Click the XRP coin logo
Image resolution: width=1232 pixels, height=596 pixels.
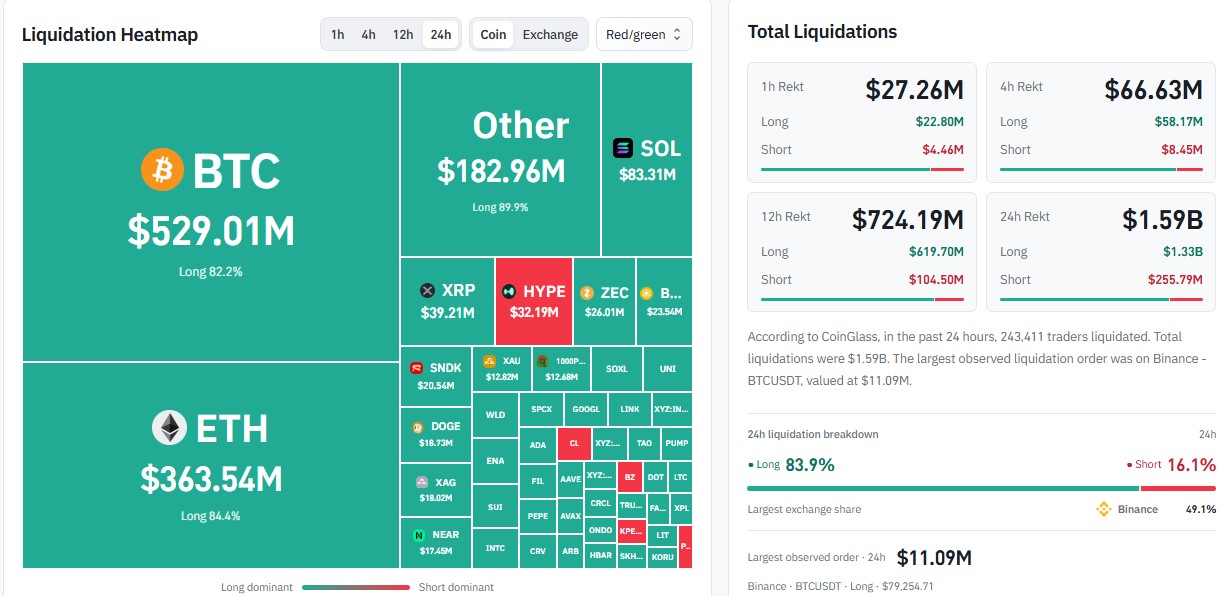pyautogui.click(x=428, y=291)
